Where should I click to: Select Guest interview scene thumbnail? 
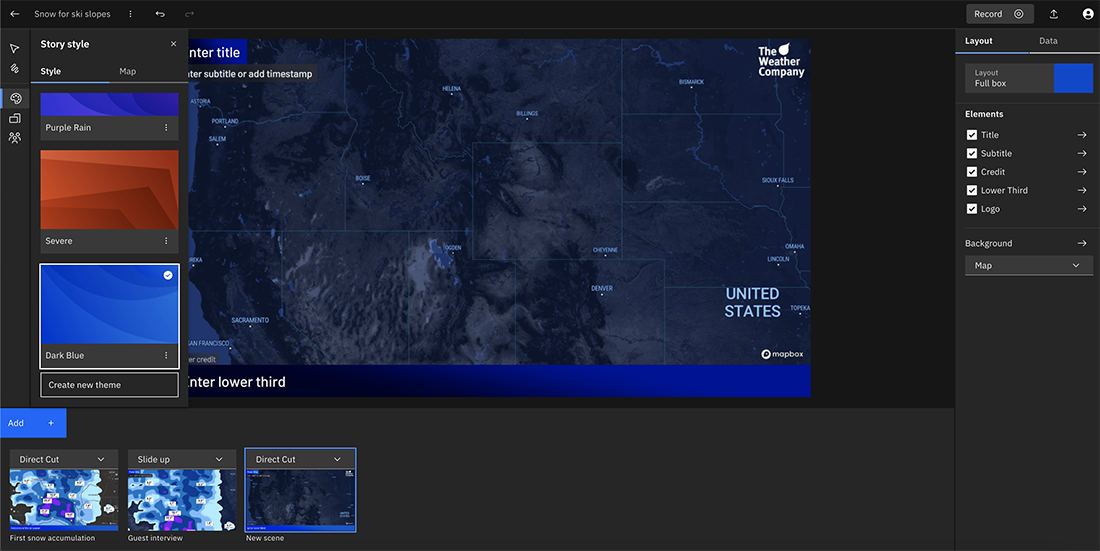click(x=182, y=500)
